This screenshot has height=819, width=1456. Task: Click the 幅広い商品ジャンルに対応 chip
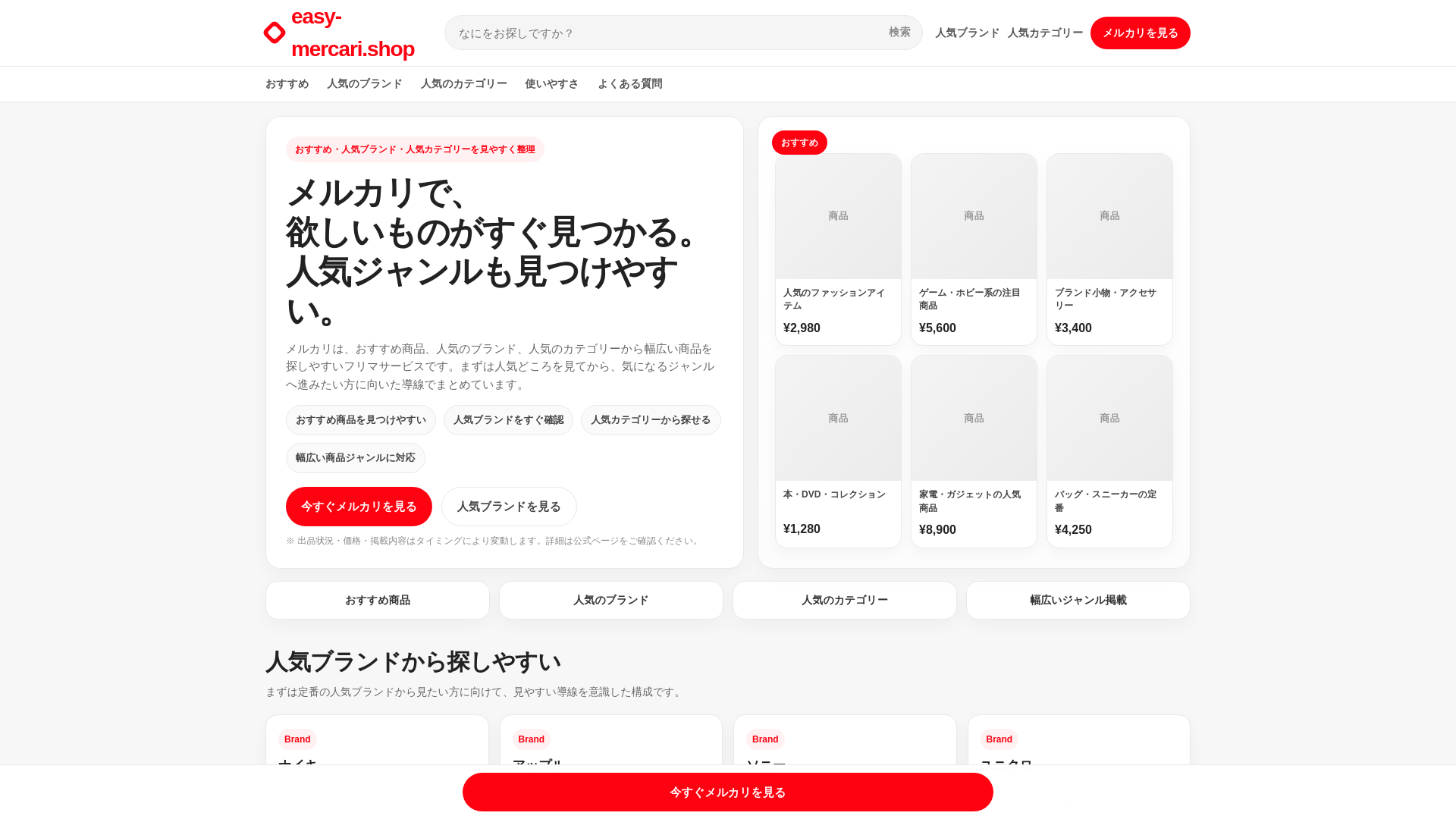[356, 458]
